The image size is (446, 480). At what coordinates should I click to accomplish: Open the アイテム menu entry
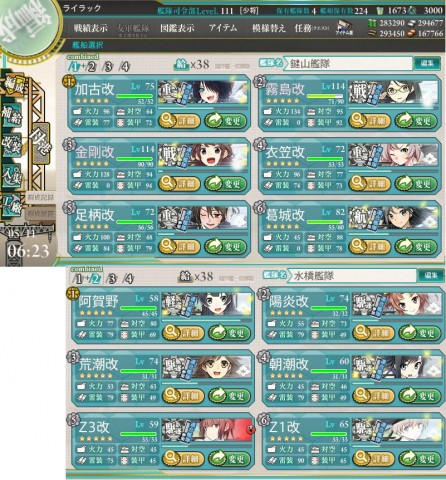[x=223, y=28]
